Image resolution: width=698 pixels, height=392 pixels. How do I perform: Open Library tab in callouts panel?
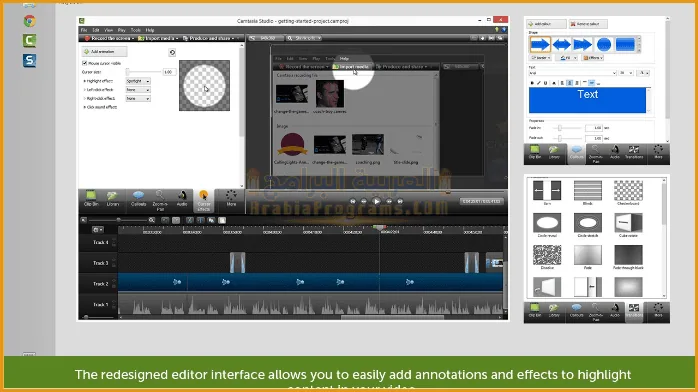(554, 153)
